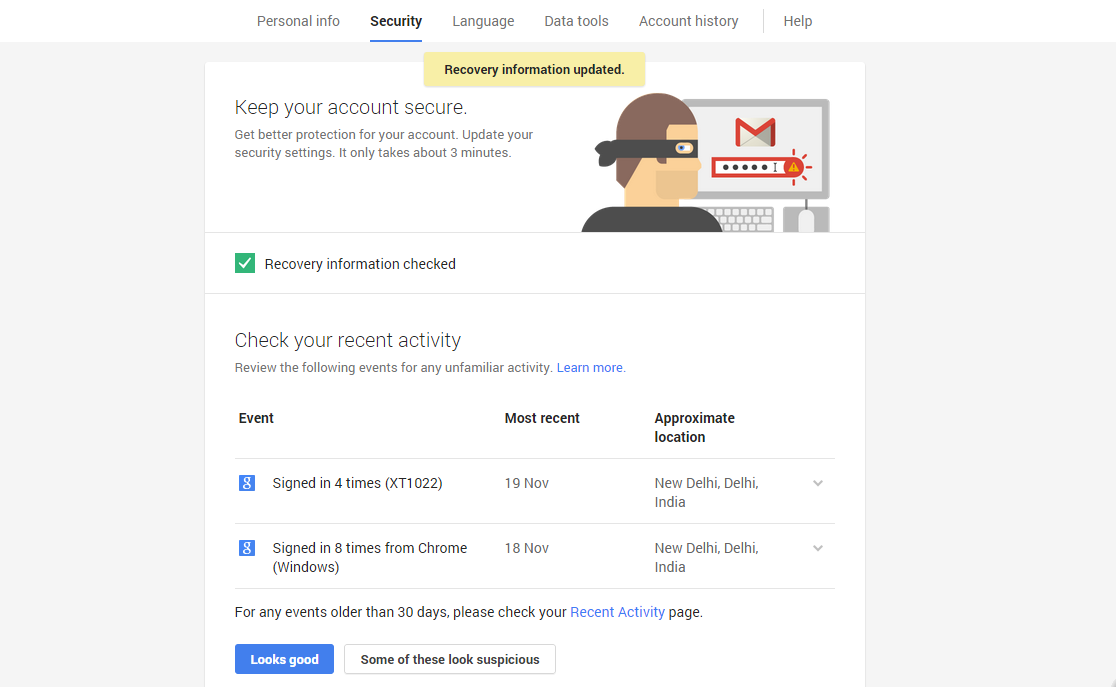Follow the Learn more link
This screenshot has width=1116, height=687.
590,368
